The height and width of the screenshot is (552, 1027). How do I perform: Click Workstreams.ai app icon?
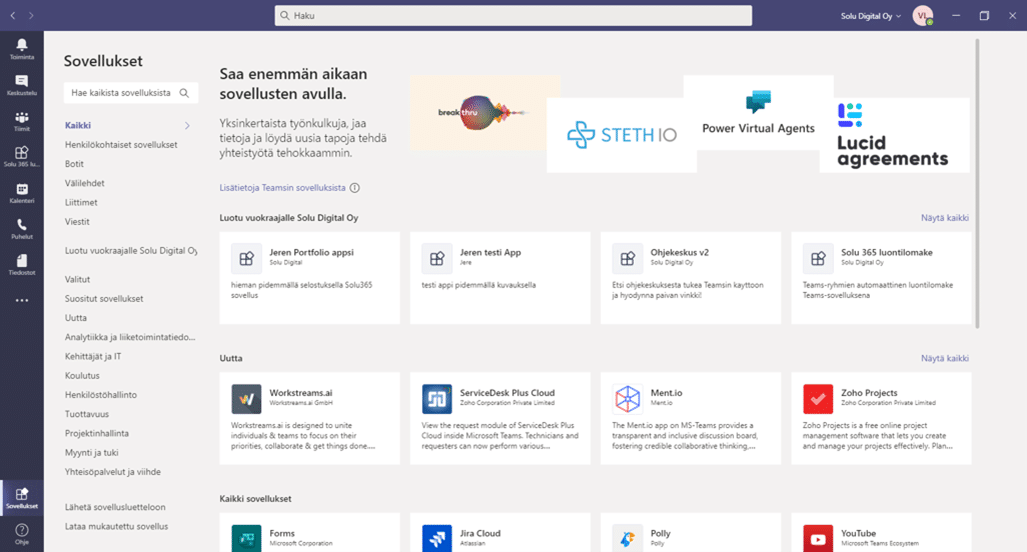click(x=246, y=399)
